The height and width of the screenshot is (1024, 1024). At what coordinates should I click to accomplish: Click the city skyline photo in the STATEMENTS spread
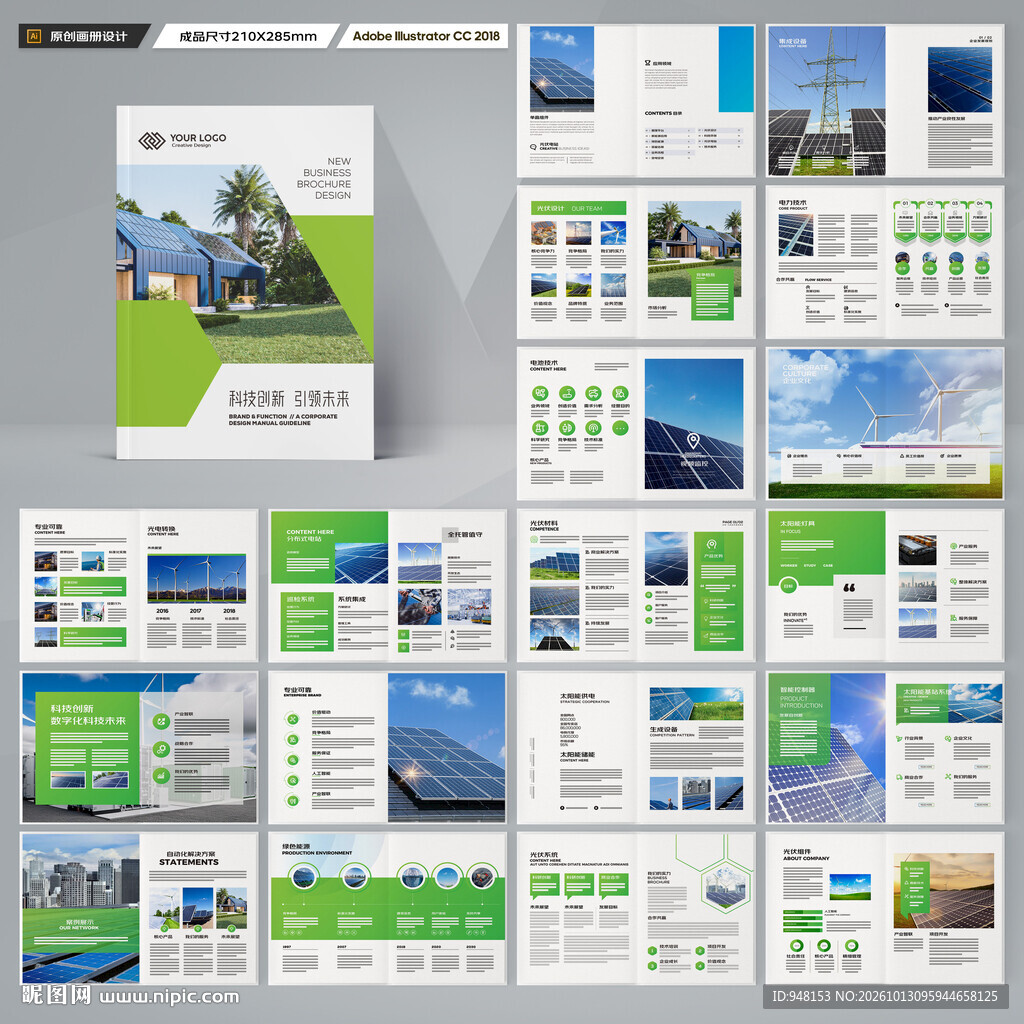(81, 869)
